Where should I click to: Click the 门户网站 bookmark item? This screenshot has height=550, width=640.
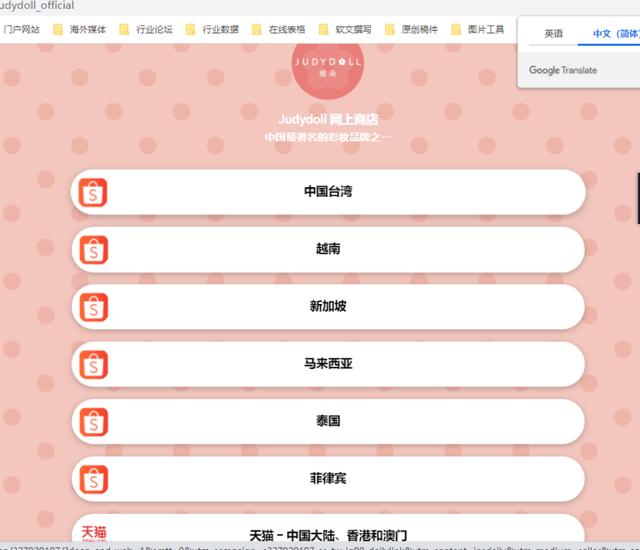coord(20,29)
